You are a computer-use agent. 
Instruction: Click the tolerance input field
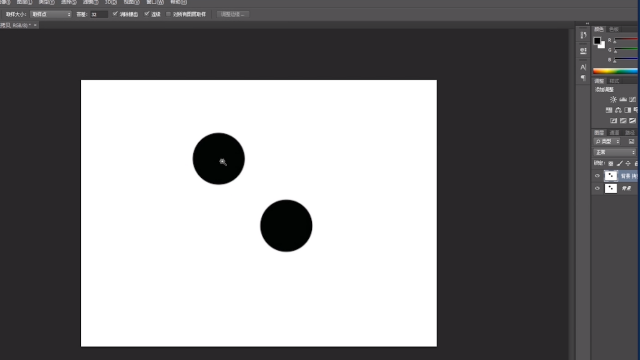tap(99, 14)
